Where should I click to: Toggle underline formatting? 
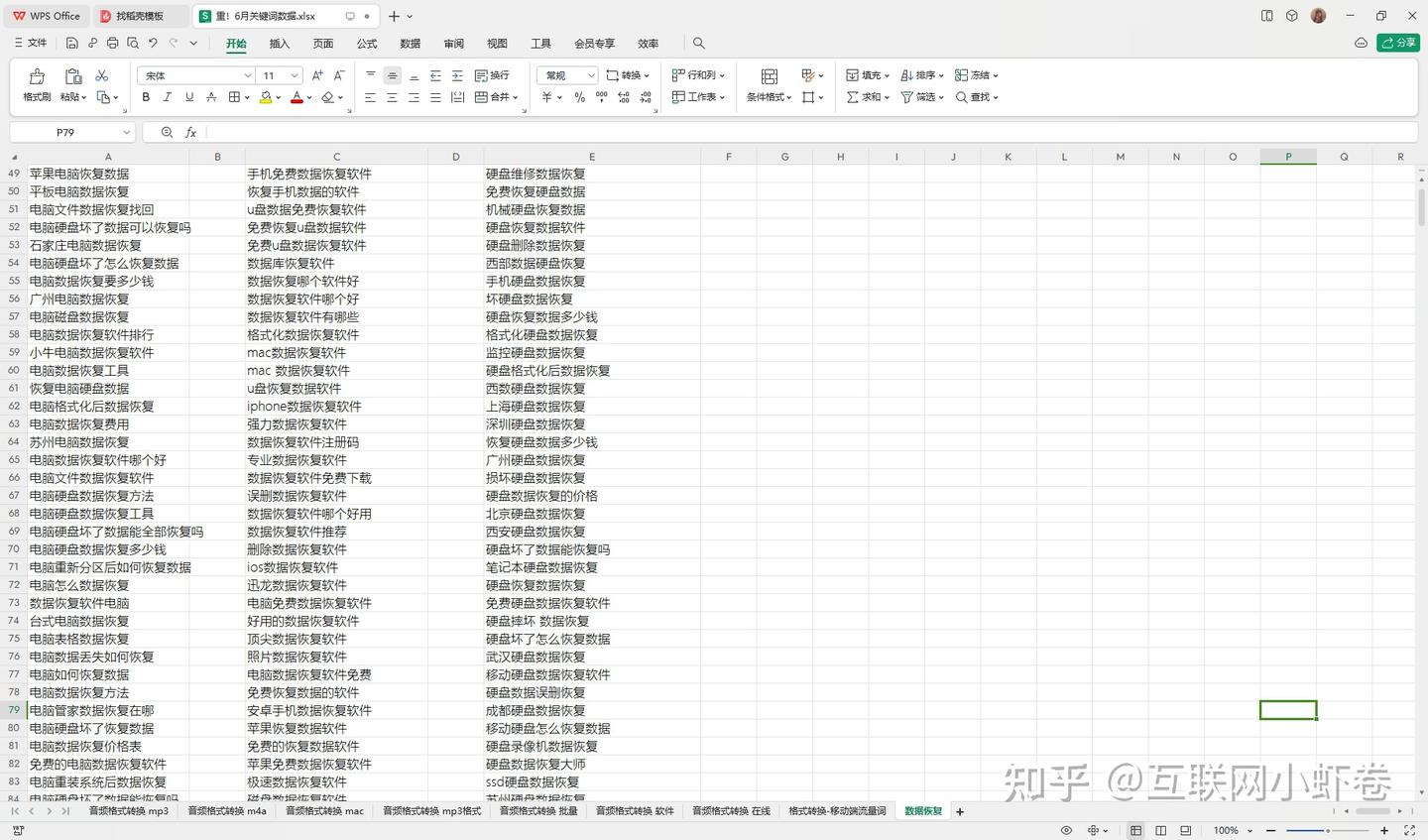click(188, 96)
